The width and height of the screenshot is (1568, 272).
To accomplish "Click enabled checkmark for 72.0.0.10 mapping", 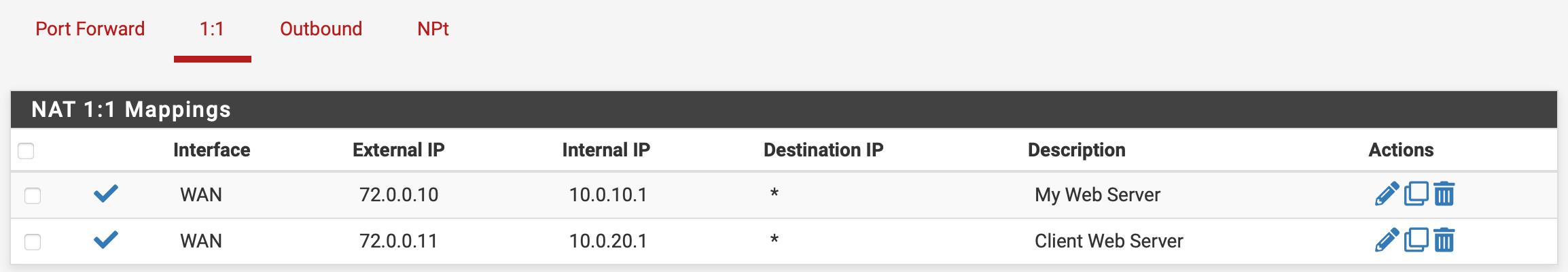I will 106,194.
